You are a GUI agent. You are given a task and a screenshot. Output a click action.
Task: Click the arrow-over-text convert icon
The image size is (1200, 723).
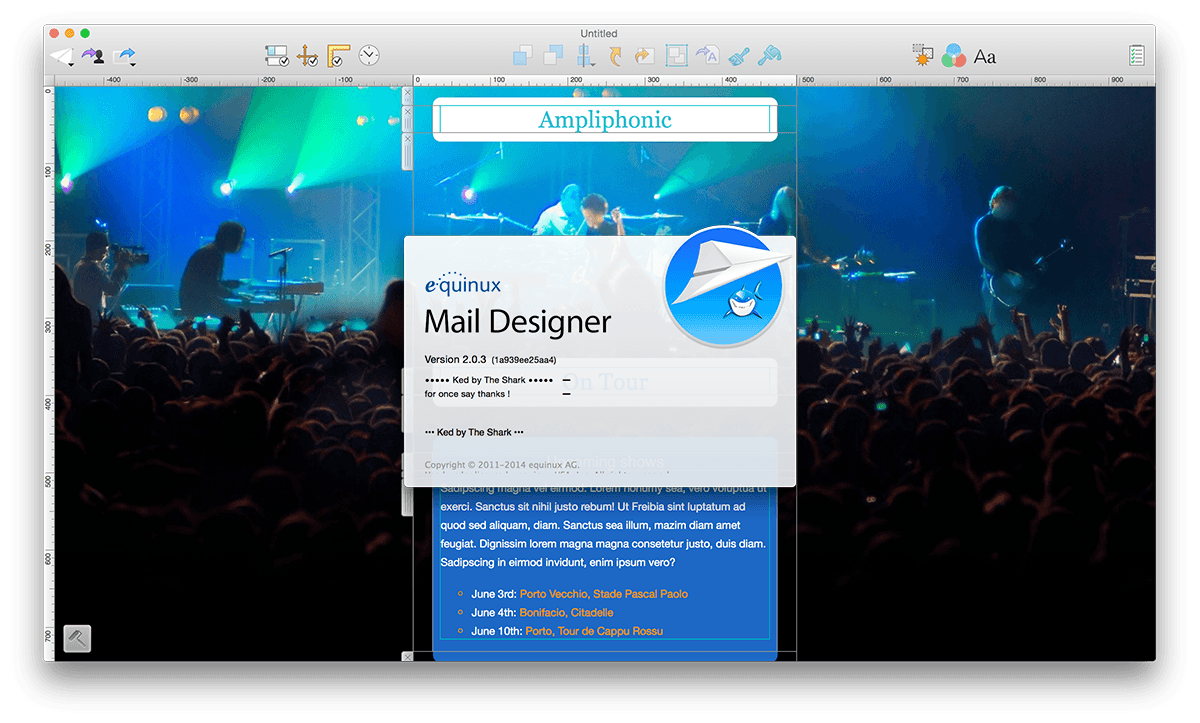[x=707, y=56]
